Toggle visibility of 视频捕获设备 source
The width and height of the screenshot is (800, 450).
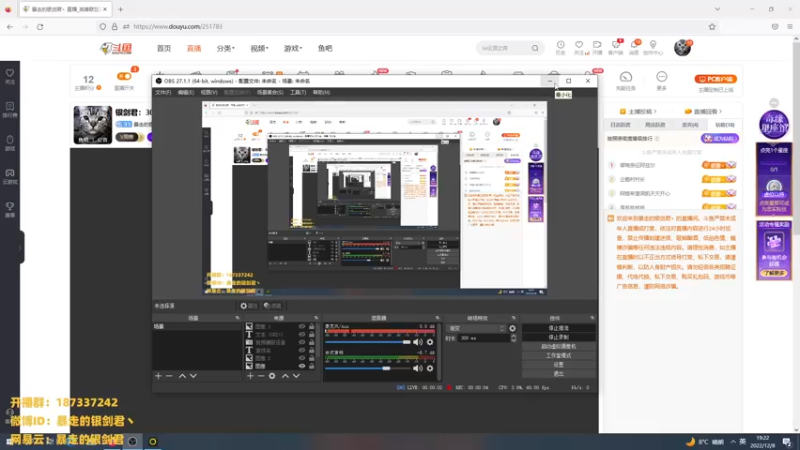302,342
